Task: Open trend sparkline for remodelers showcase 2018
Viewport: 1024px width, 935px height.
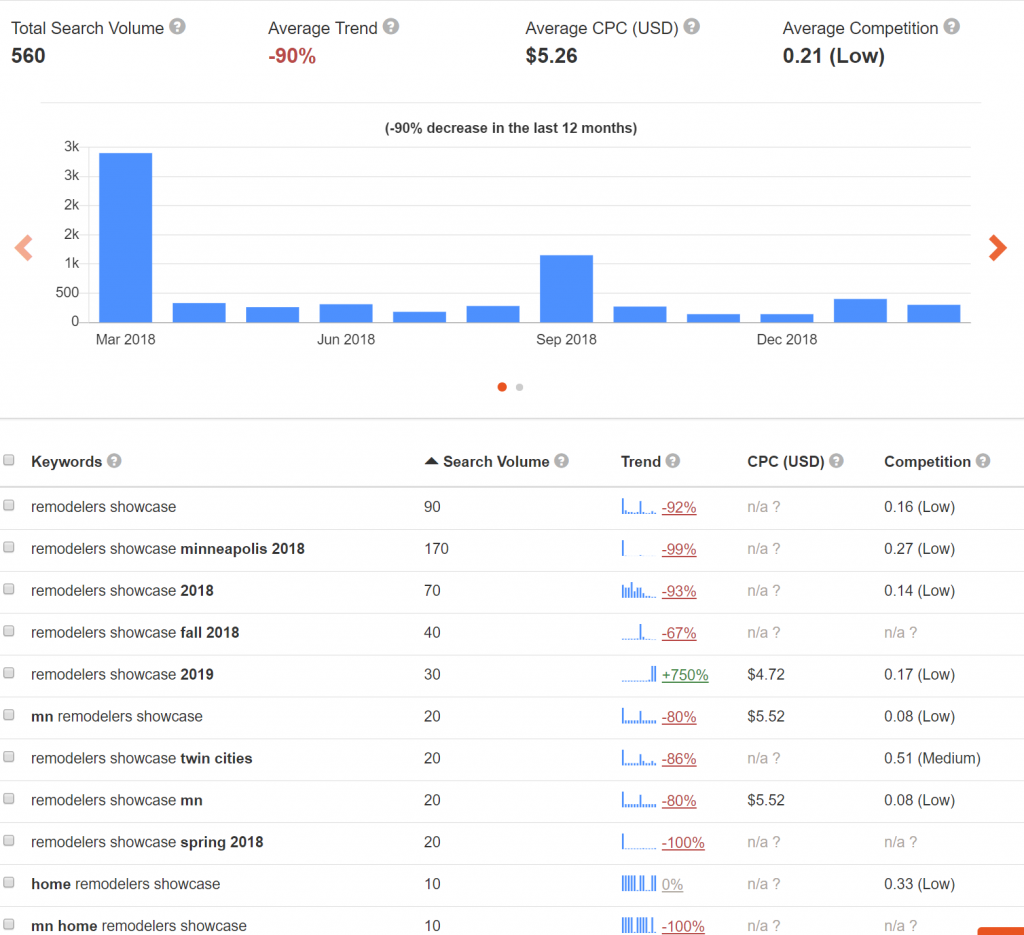Action: [x=639, y=591]
